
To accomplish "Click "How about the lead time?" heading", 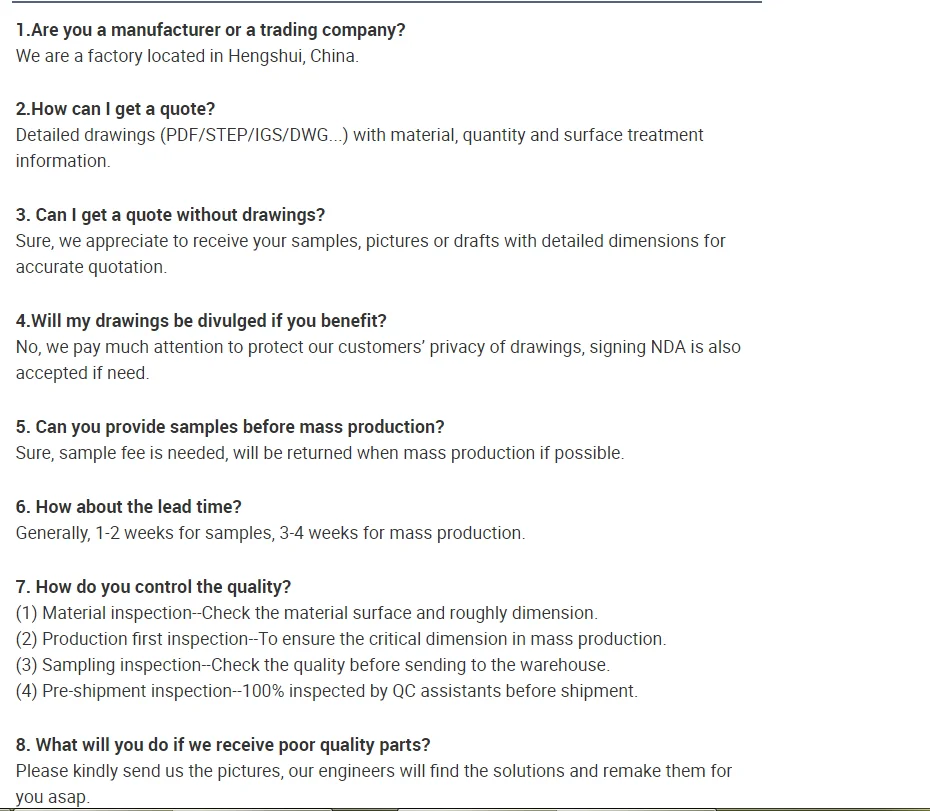I will pos(128,507).
